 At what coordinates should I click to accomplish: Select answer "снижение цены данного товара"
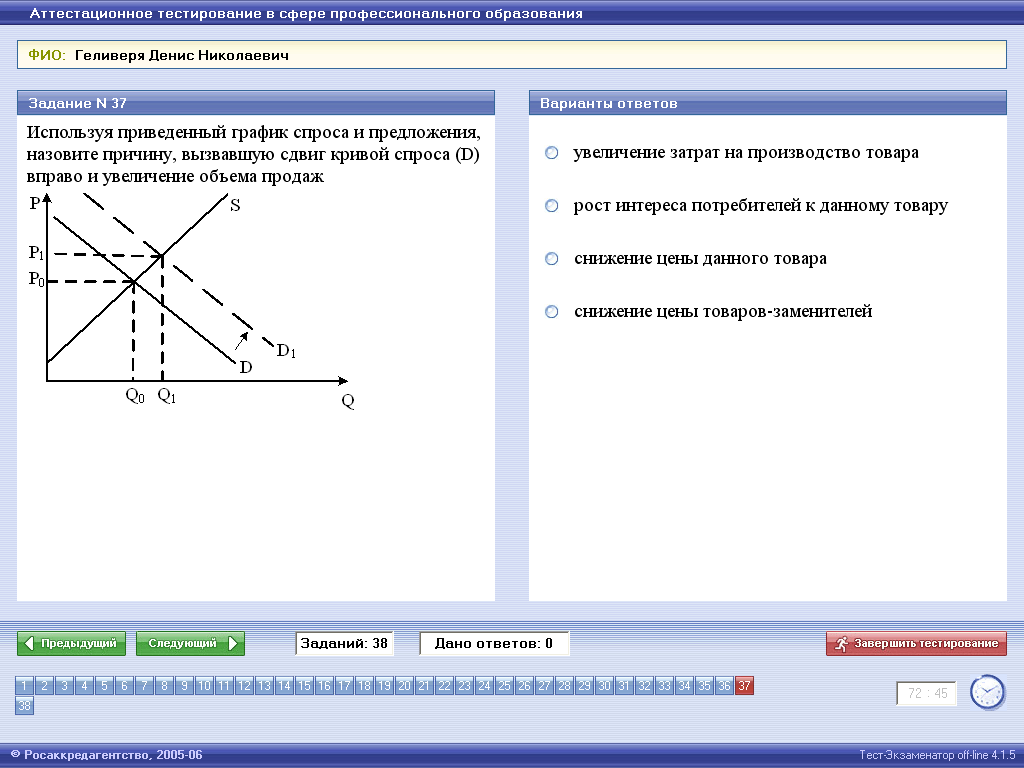(552, 259)
